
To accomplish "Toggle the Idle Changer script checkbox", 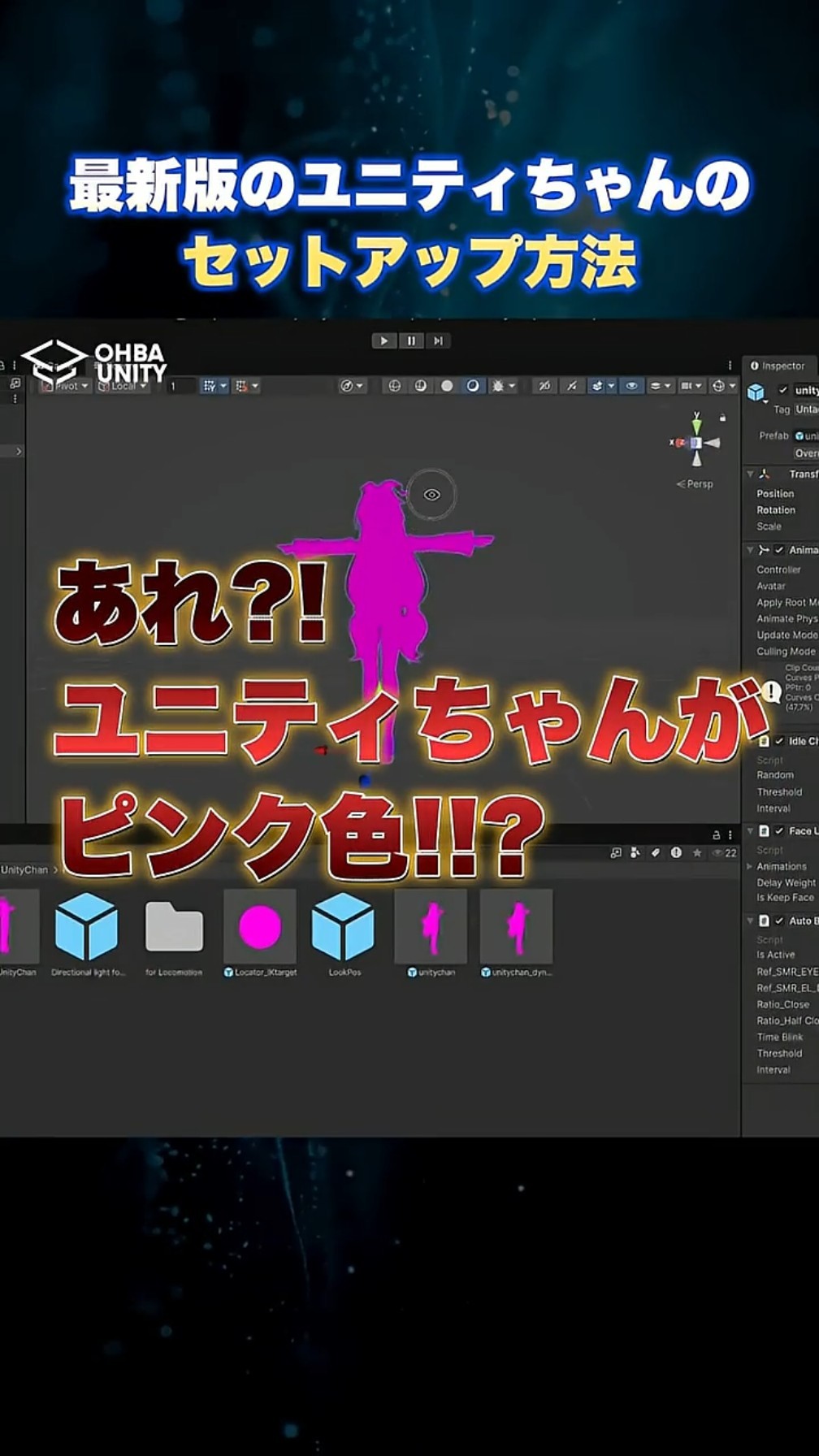I will 780,741.
